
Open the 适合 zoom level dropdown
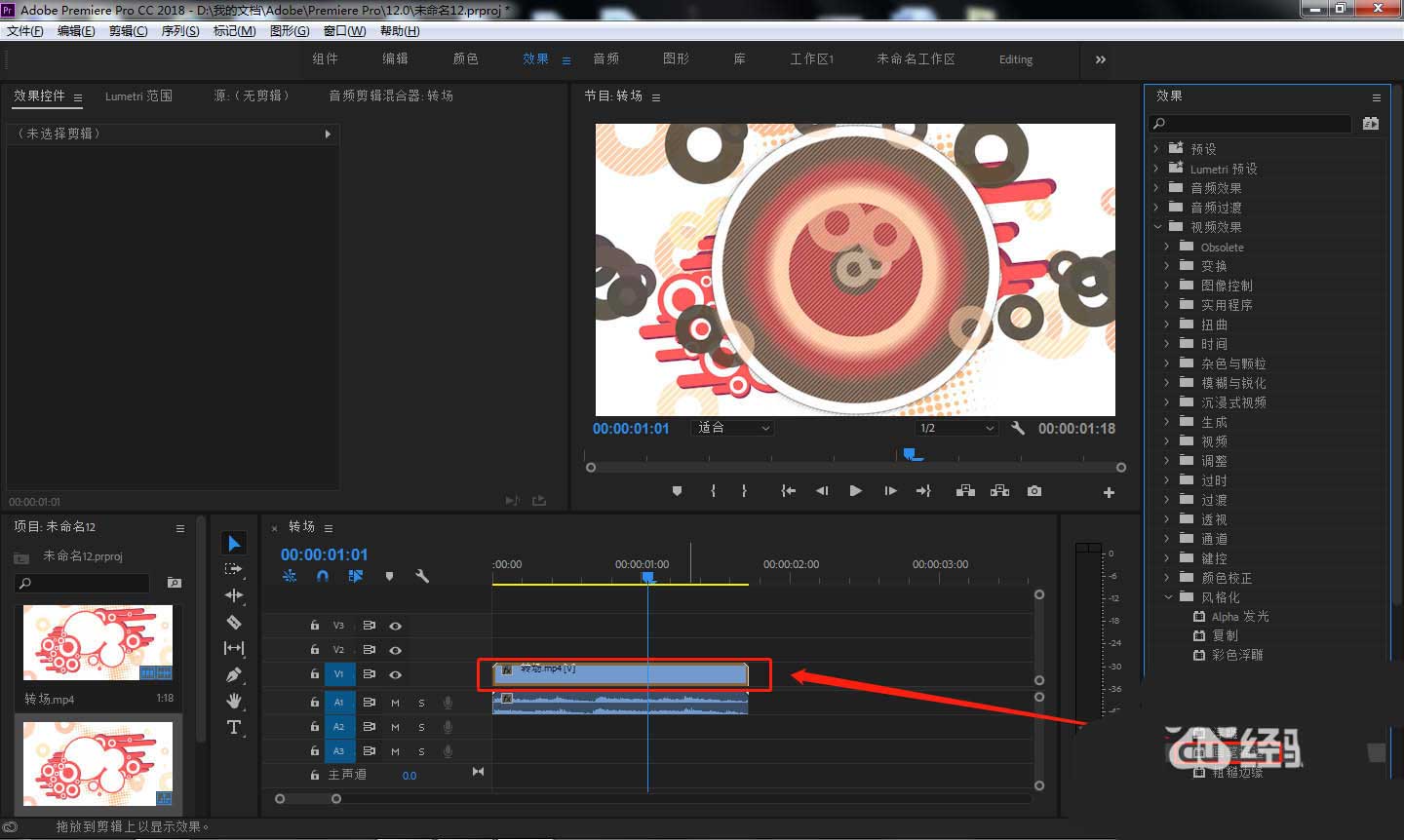pos(733,428)
